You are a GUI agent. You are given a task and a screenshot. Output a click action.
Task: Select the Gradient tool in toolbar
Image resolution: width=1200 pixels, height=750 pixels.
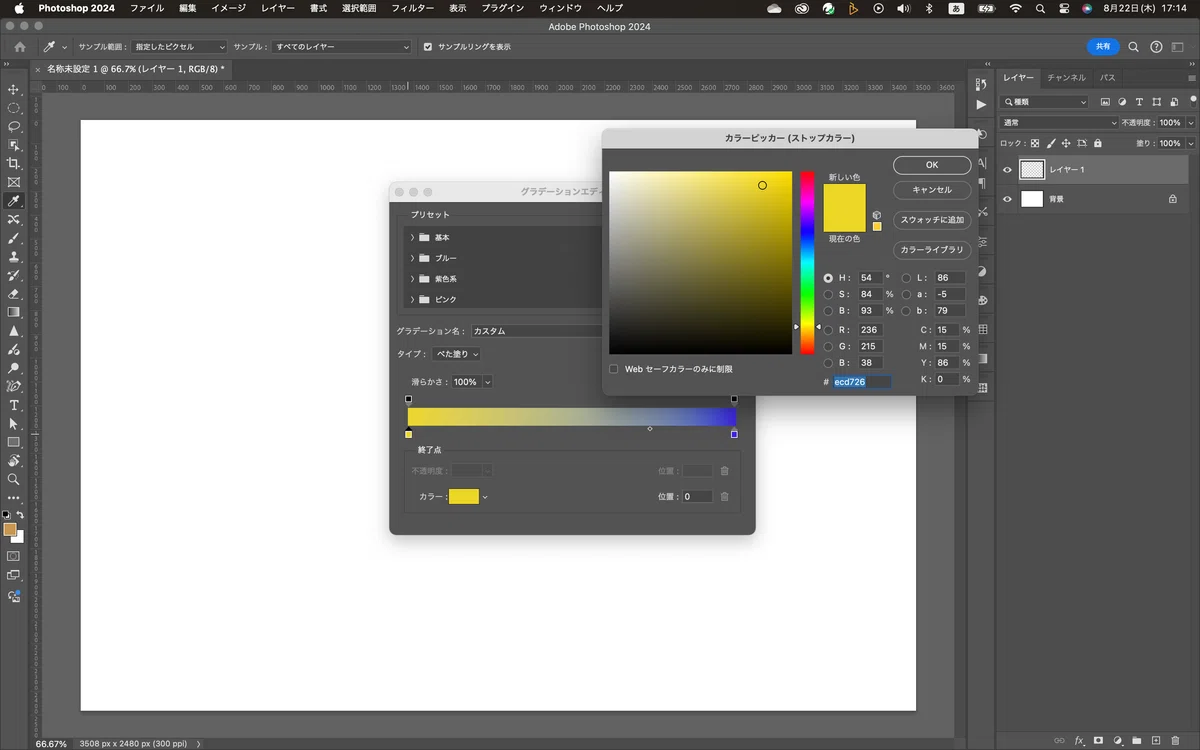click(14, 312)
